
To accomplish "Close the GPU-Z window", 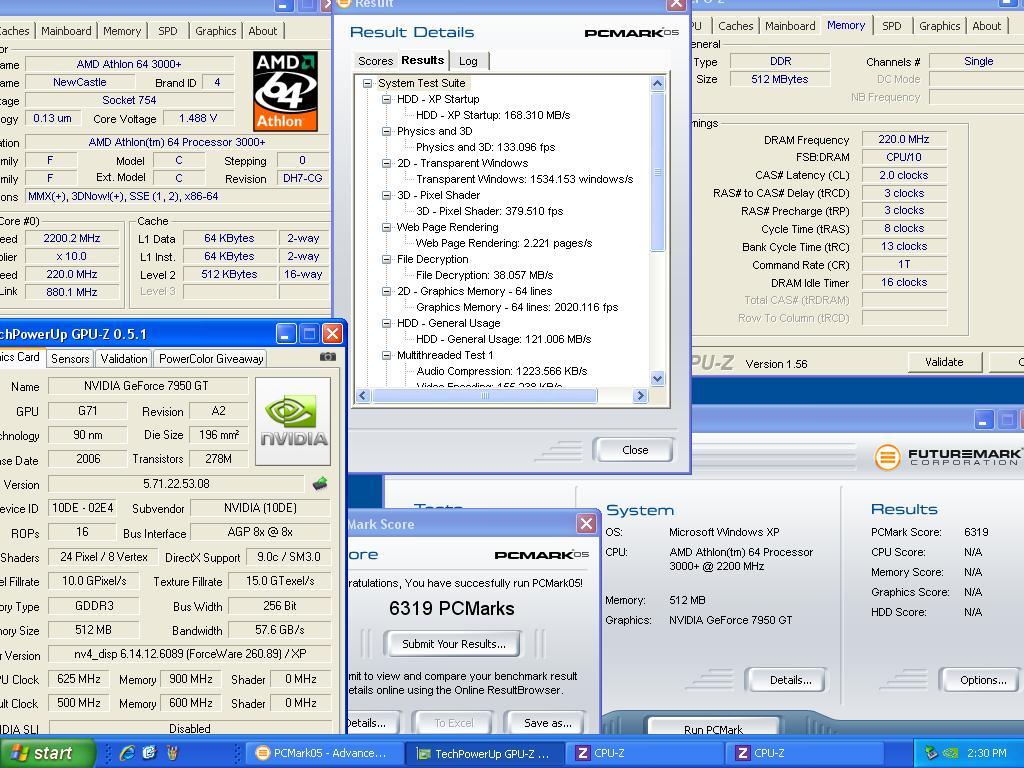I will pyautogui.click(x=332, y=334).
